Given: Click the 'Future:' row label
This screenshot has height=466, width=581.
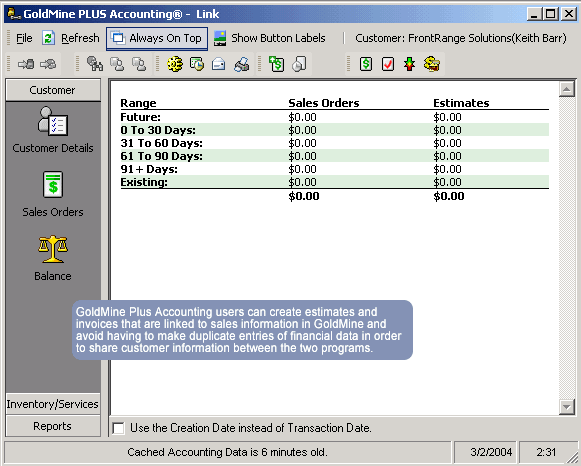Looking at the screenshot, I should pyautogui.click(x=140, y=117).
